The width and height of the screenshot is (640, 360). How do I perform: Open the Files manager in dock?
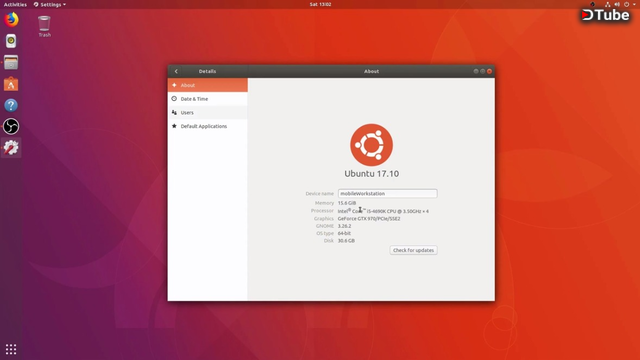coord(11,62)
